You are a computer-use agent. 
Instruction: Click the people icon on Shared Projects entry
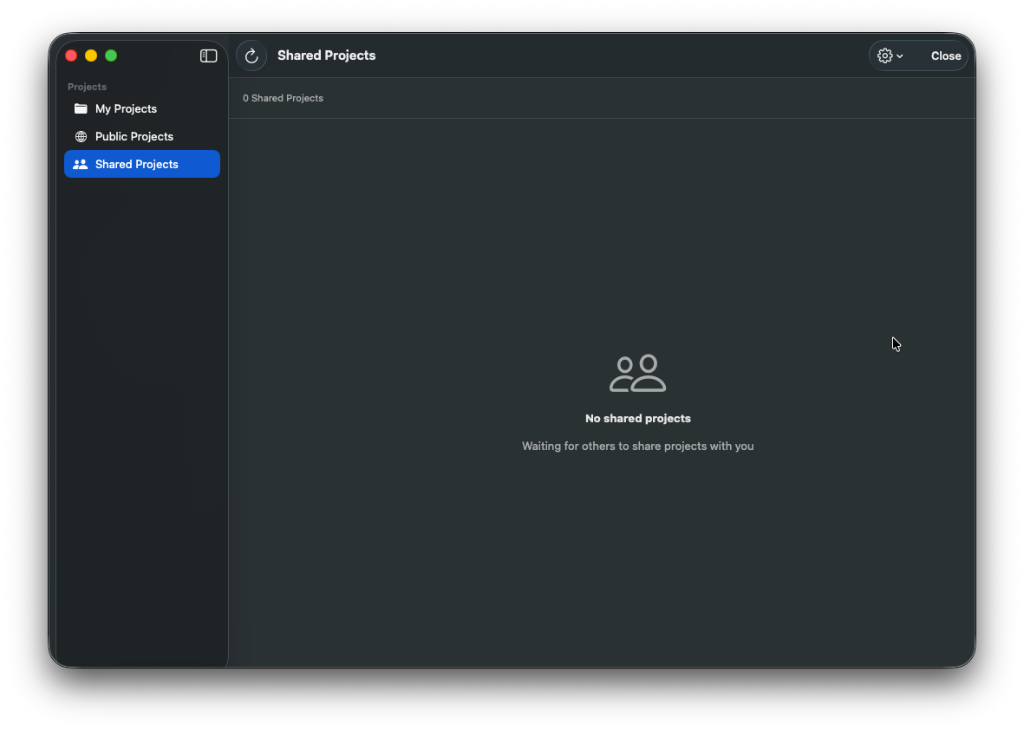point(81,164)
